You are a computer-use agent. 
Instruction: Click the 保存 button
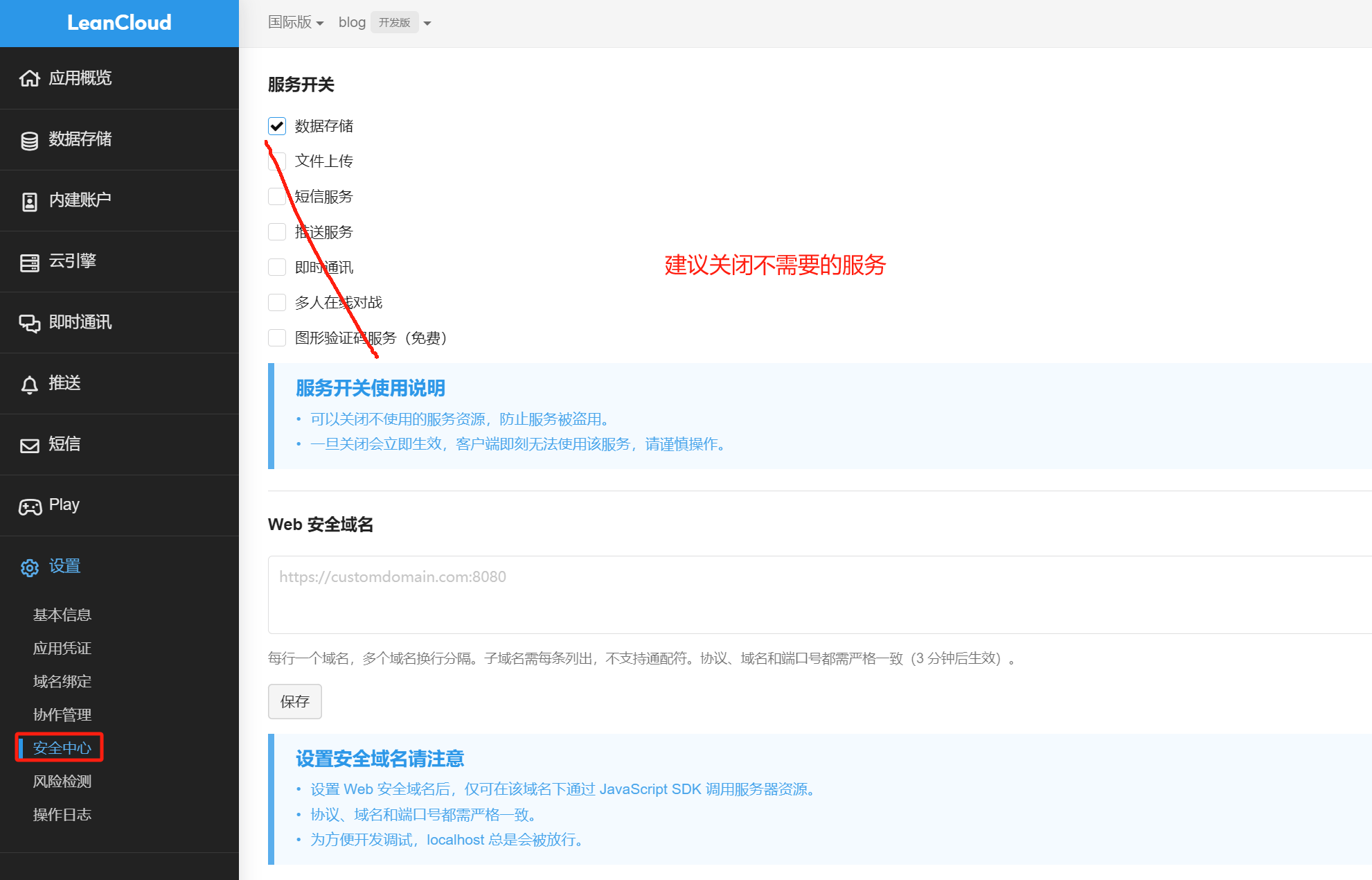tap(294, 701)
